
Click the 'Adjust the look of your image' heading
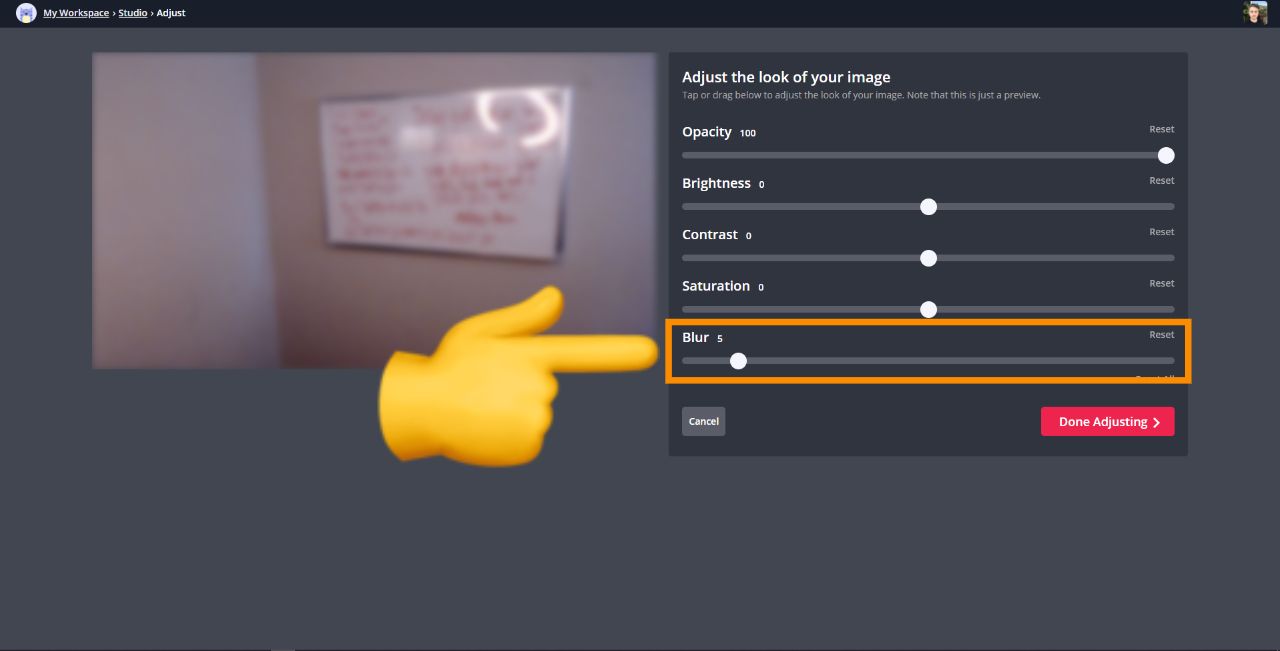(x=786, y=77)
